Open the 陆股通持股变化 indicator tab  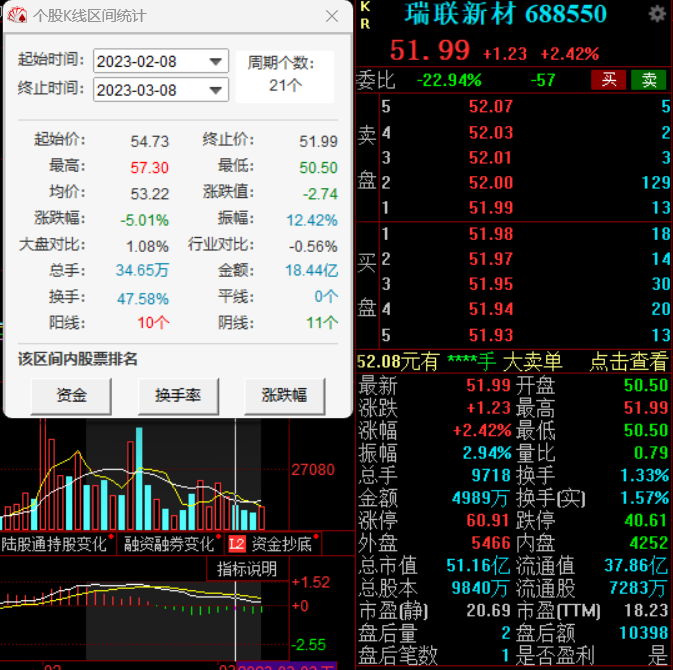point(54,544)
